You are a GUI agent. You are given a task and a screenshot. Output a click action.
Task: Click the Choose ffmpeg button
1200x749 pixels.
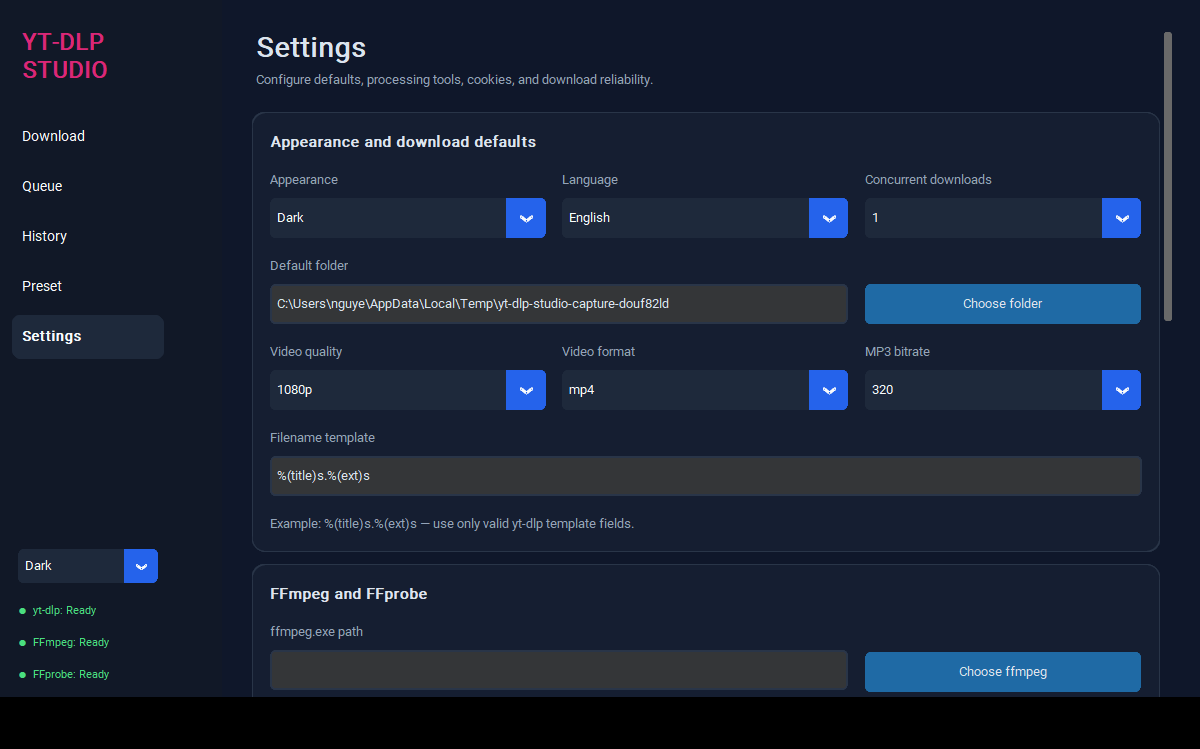coord(1003,672)
